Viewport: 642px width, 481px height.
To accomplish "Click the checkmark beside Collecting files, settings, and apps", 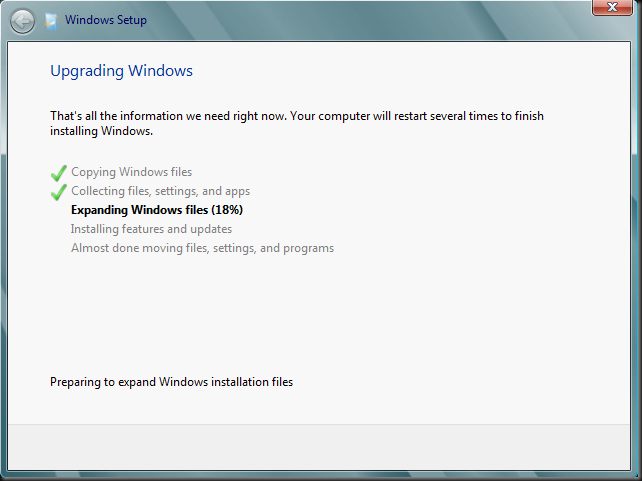I will click(x=59, y=192).
